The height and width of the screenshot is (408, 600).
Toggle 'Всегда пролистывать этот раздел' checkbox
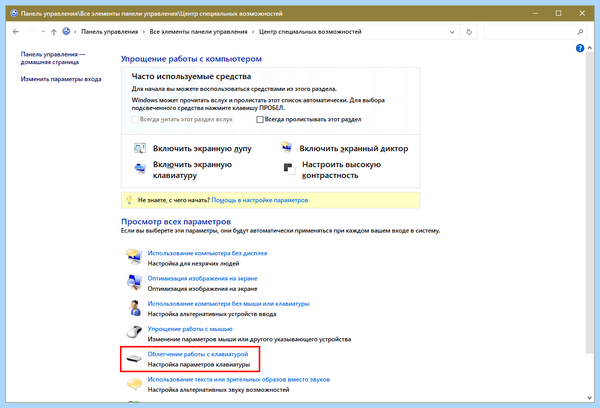[259, 119]
